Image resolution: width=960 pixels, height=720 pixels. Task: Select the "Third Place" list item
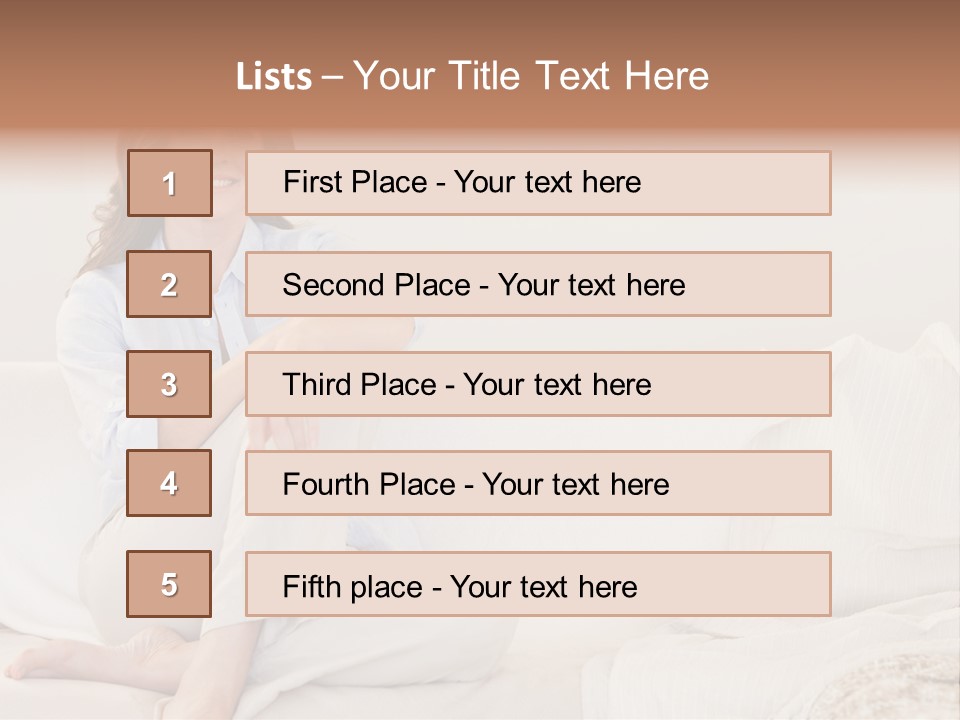click(x=538, y=384)
